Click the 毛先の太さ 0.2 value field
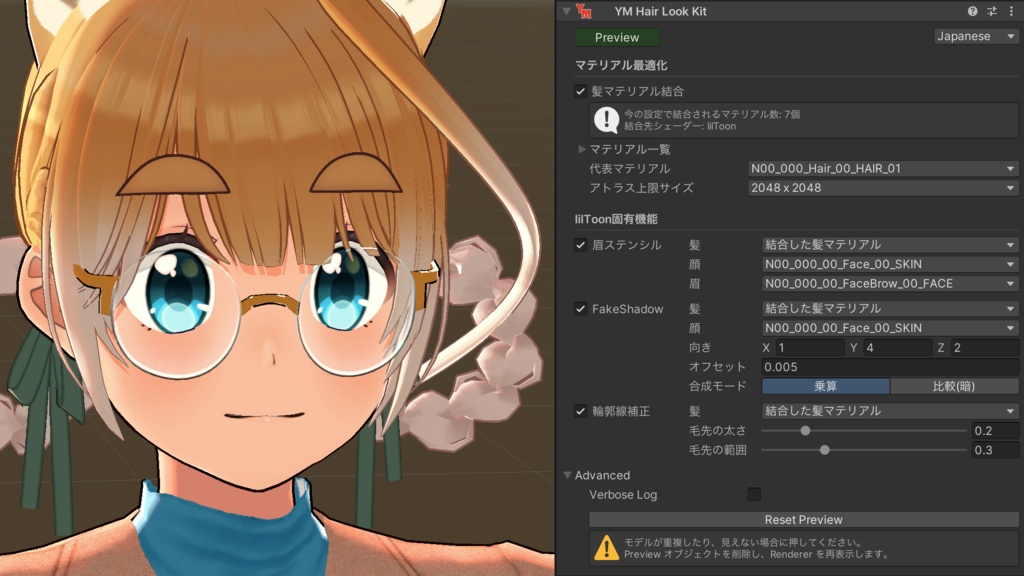Screen dimensions: 1024x576 pyautogui.click(x=995, y=430)
